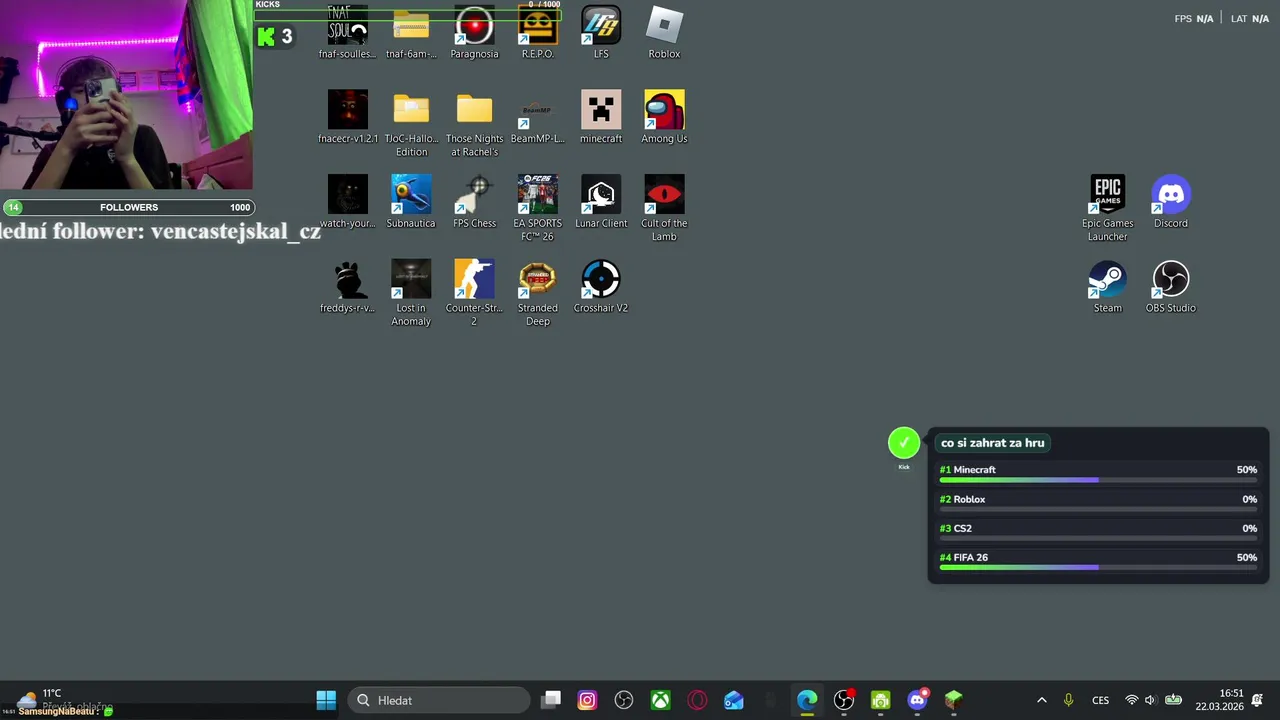Launch the FPS Chess shortcut
1280x720 pixels.
pyautogui.click(x=474, y=202)
